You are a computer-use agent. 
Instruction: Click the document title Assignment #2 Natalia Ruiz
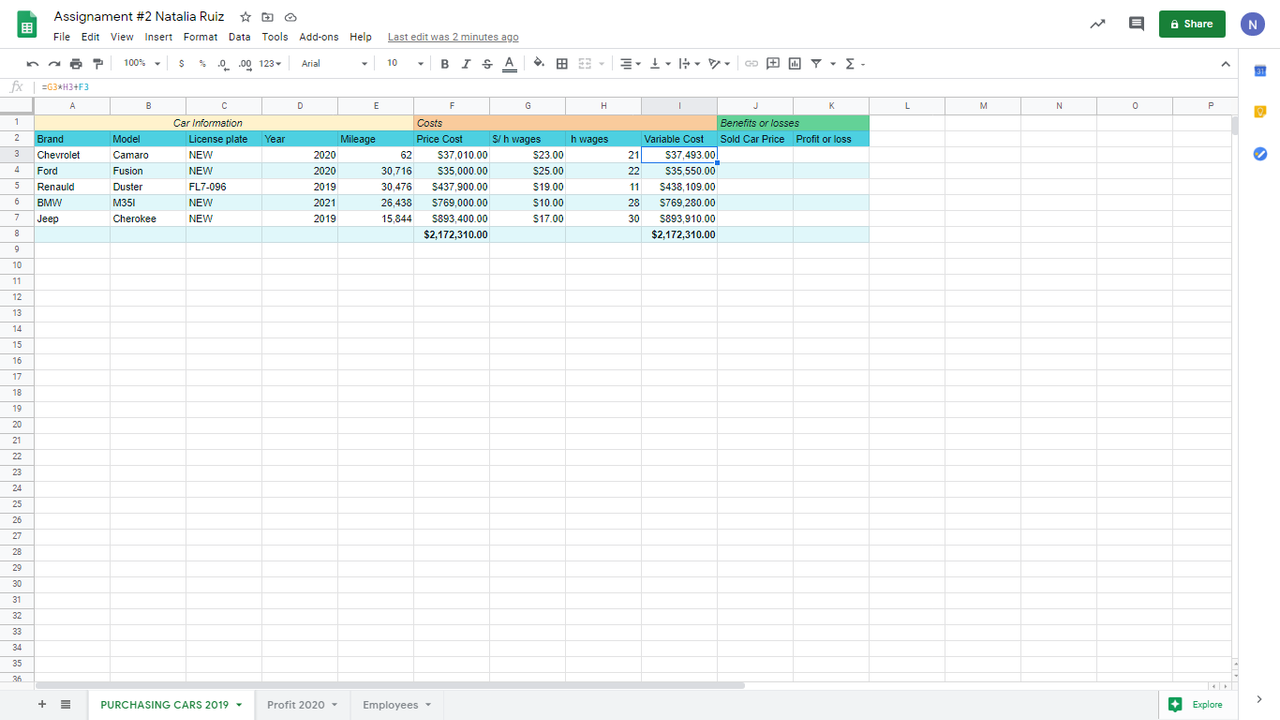pyautogui.click(x=139, y=17)
